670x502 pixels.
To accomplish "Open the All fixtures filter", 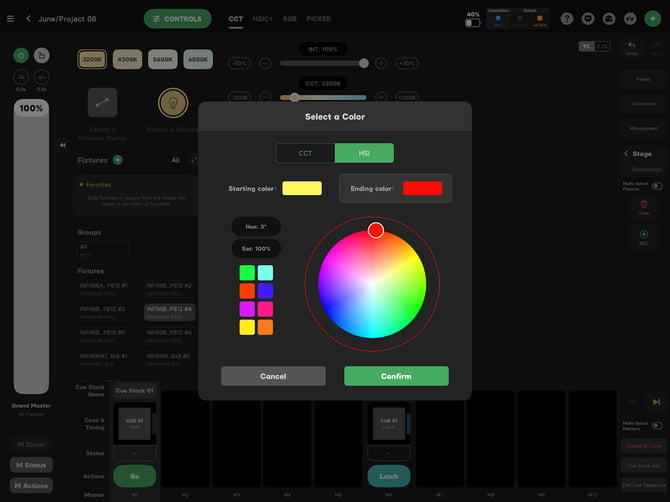I will click(176, 160).
